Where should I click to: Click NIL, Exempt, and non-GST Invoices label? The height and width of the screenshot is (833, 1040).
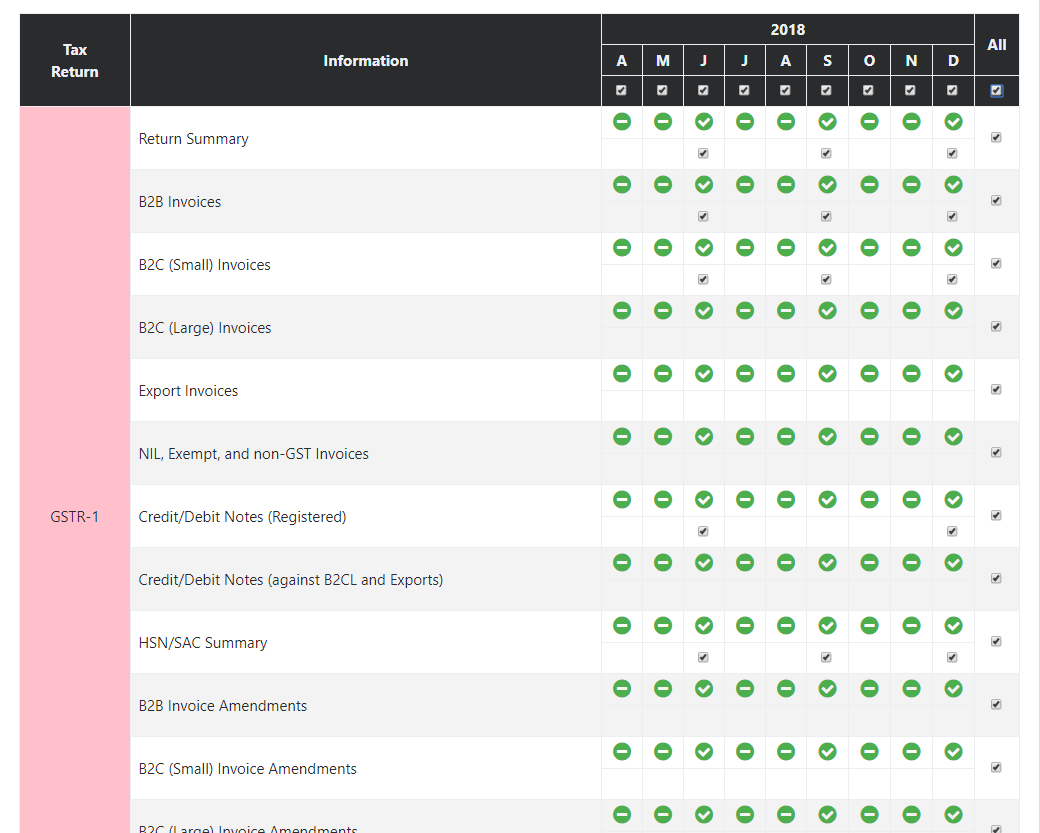(x=253, y=454)
